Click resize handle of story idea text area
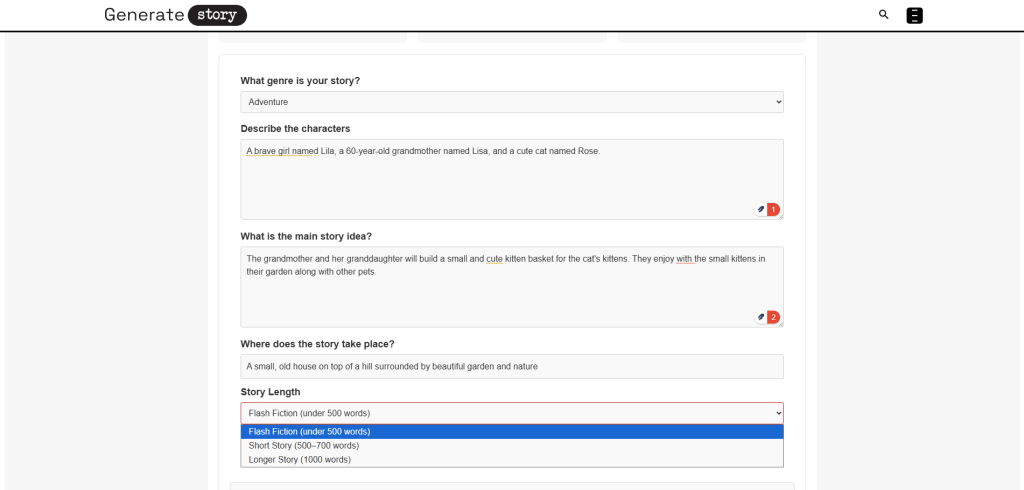 coord(780,324)
